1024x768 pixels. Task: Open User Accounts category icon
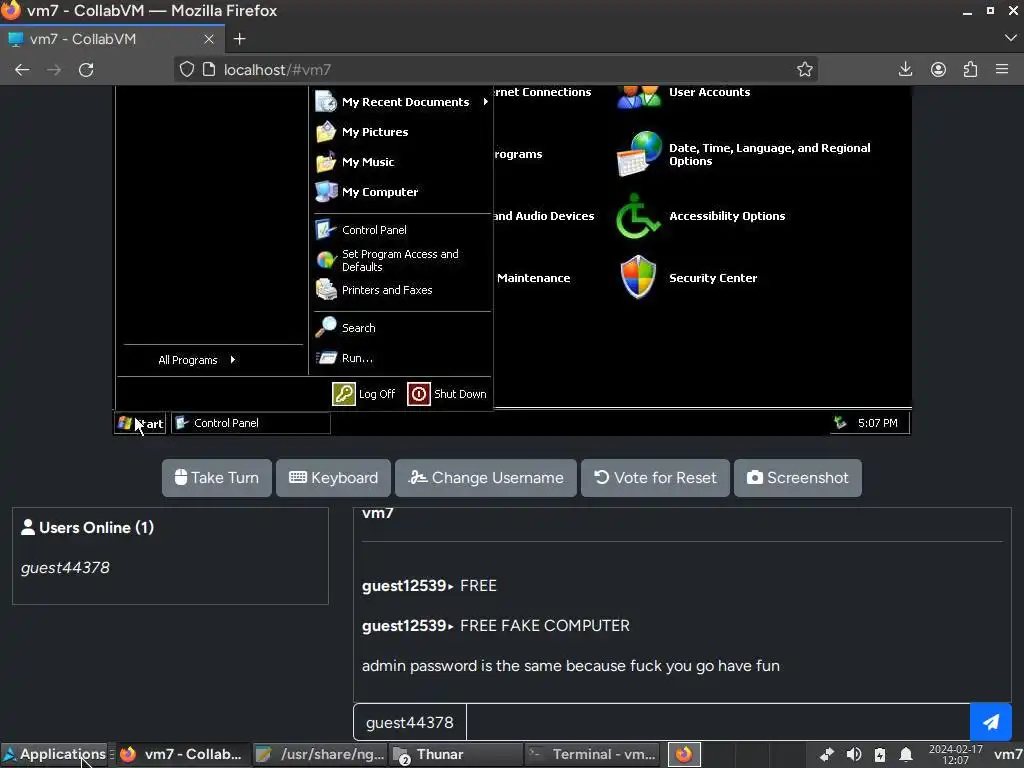639,95
